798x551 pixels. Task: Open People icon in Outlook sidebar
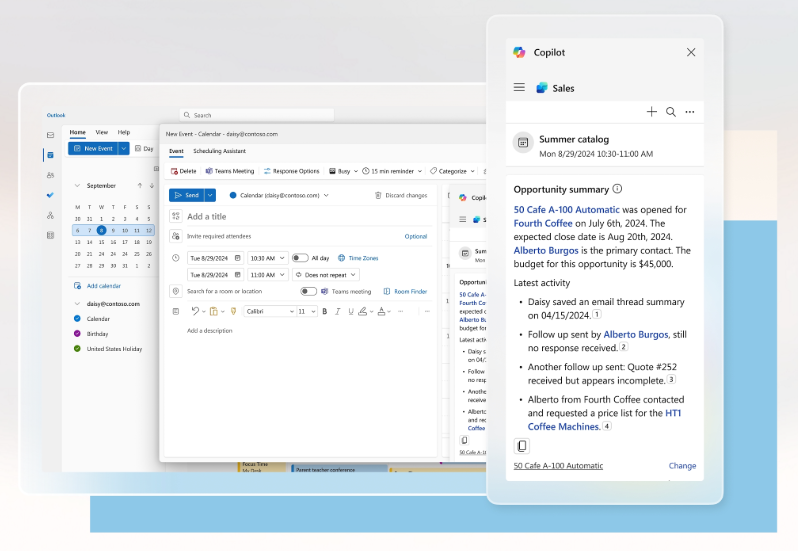(x=50, y=175)
